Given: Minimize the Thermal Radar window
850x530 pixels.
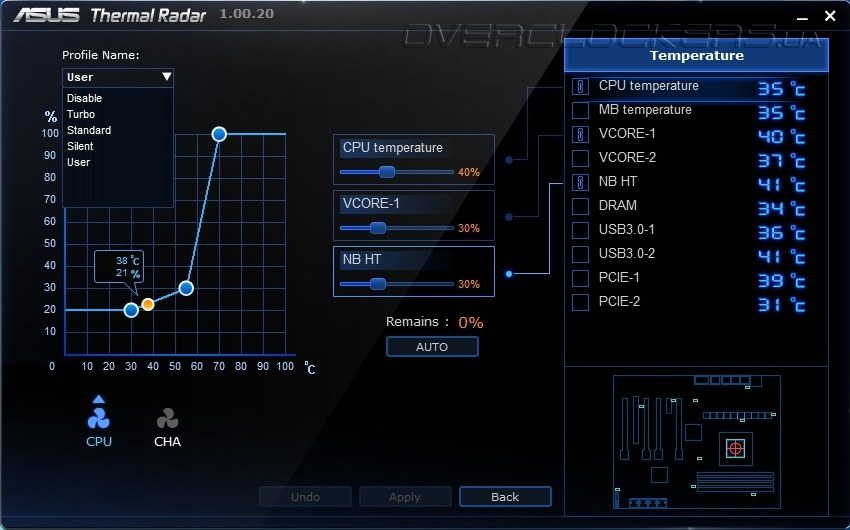Looking at the screenshot, I should pos(803,17).
